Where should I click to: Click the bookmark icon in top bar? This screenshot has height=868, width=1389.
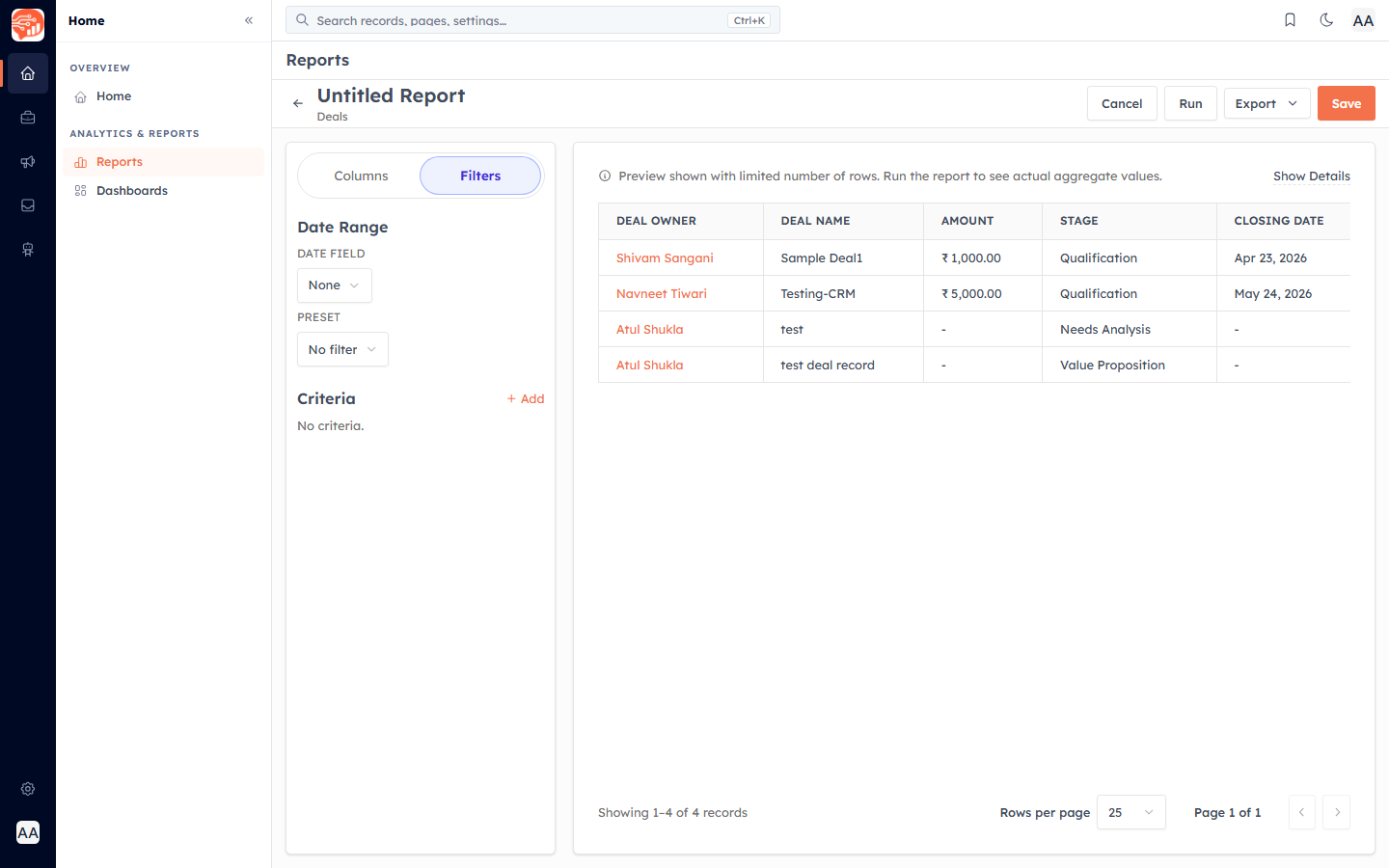point(1290,20)
